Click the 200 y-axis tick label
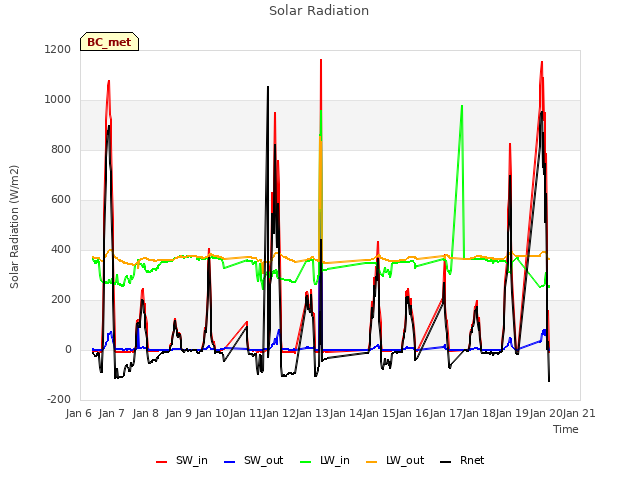640x480 pixels. tap(61, 300)
